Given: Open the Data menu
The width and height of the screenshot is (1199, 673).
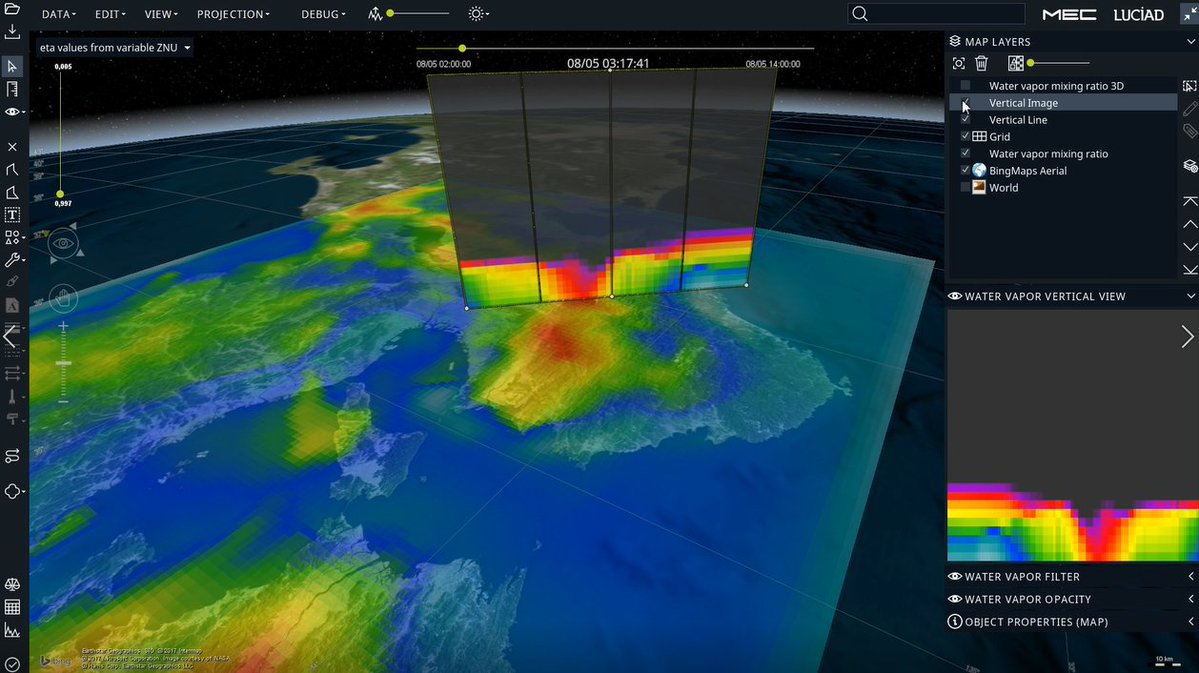Looking at the screenshot, I should [59, 15].
